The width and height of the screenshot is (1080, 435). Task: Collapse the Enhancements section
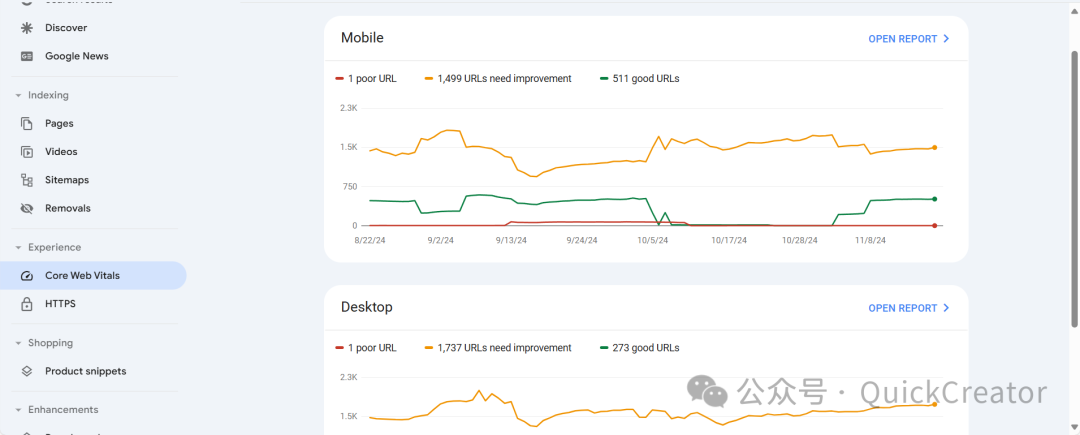tap(18, 410)
